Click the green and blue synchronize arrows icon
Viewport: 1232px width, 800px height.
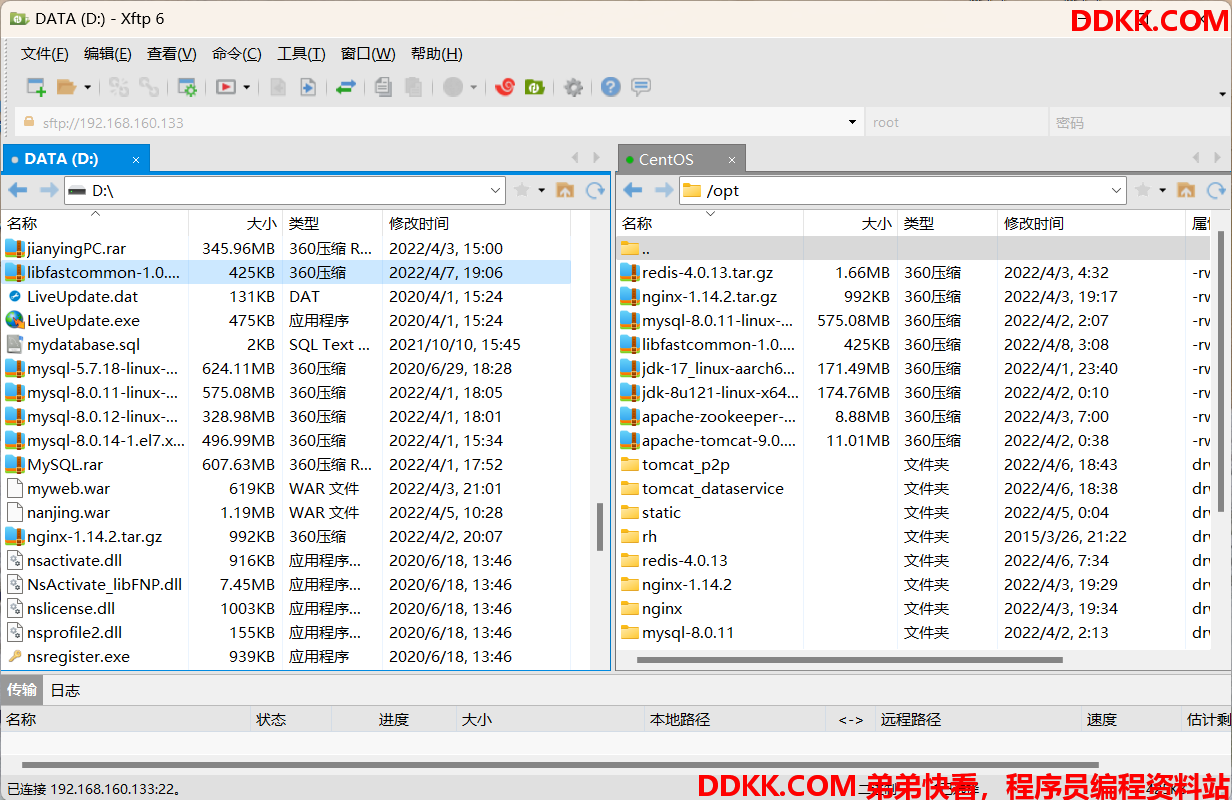click(345, 87)
